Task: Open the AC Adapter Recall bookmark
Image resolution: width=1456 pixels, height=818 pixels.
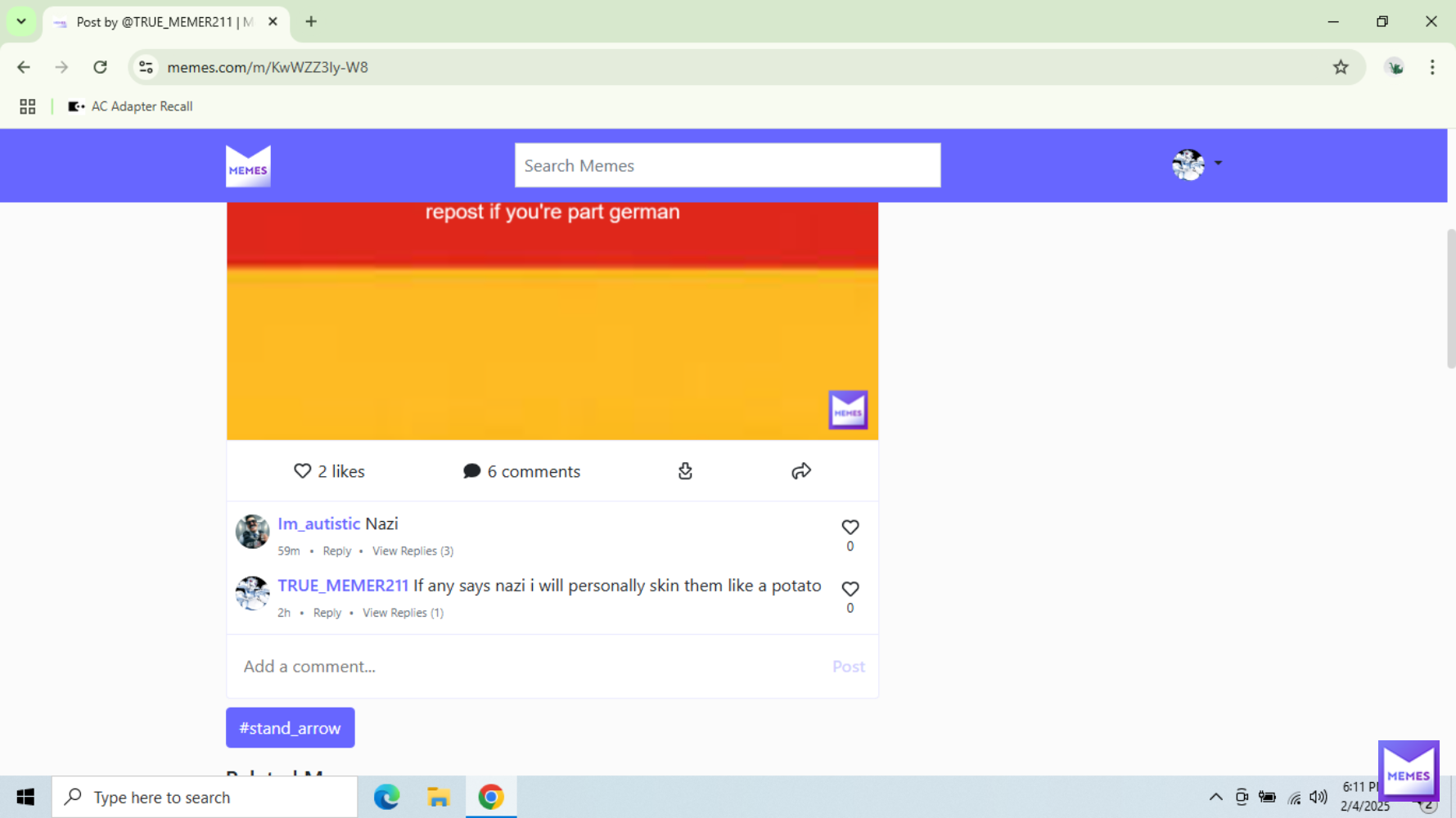Action: [x=130, y=106]
